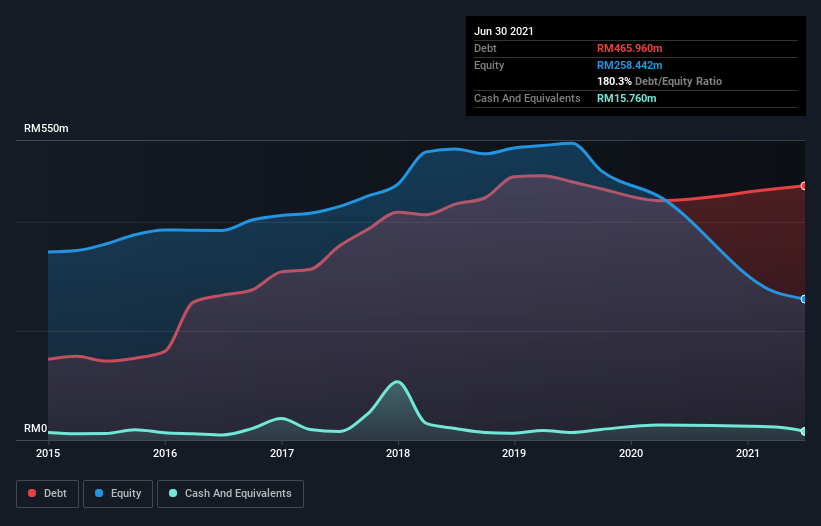
Task: Click Cash And Equivalents label in tooltip
Action: click(x=527, y=98)
